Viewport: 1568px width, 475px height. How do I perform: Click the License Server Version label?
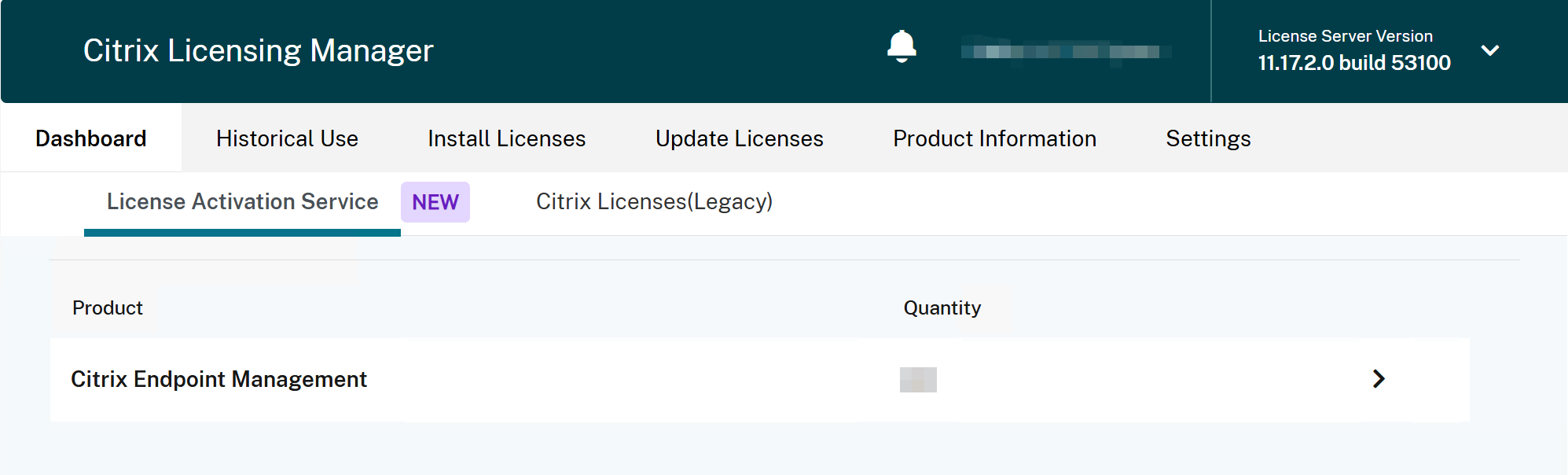tap(1345, 36)
